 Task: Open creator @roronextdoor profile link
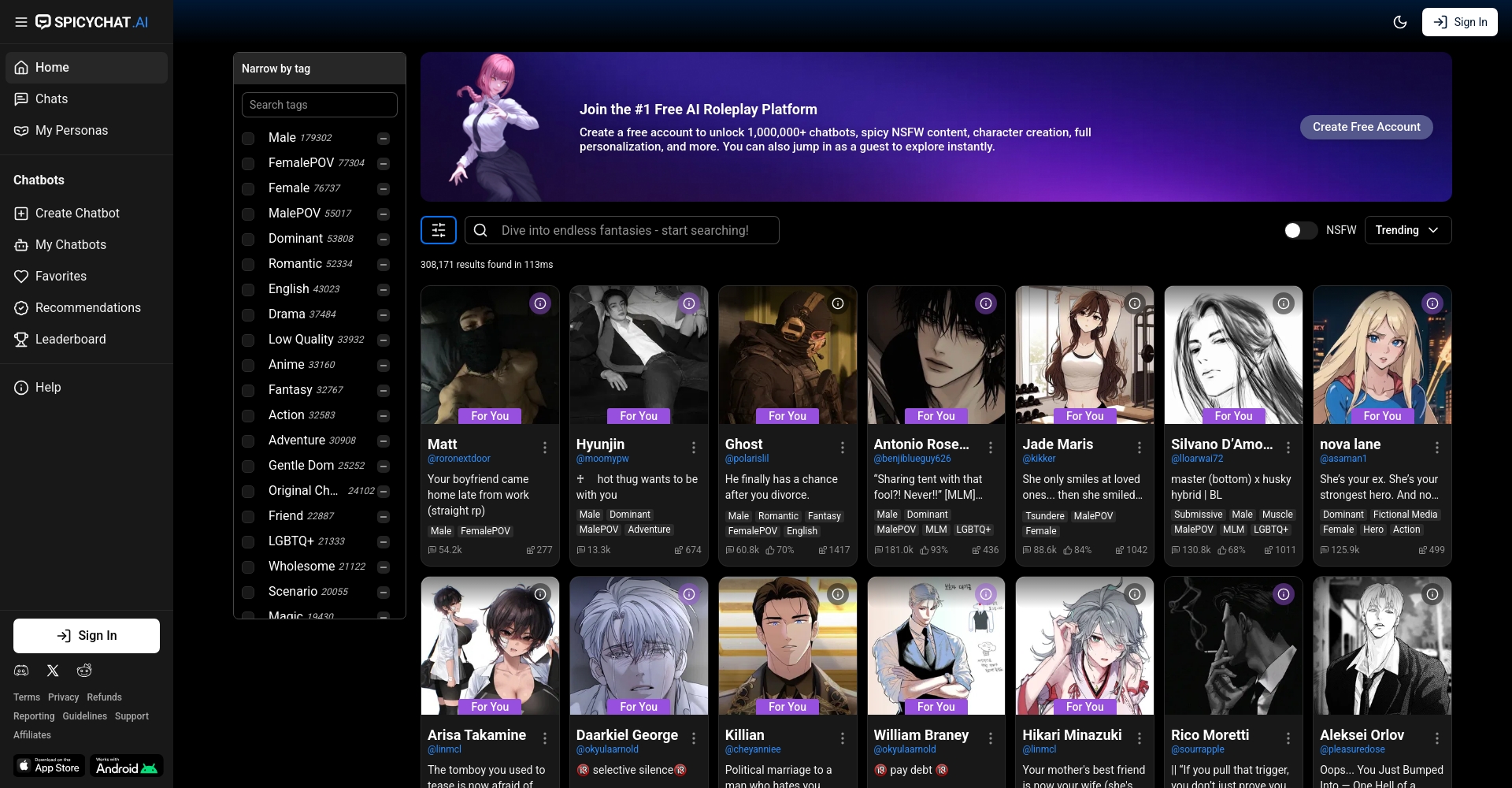coord(459,459)
